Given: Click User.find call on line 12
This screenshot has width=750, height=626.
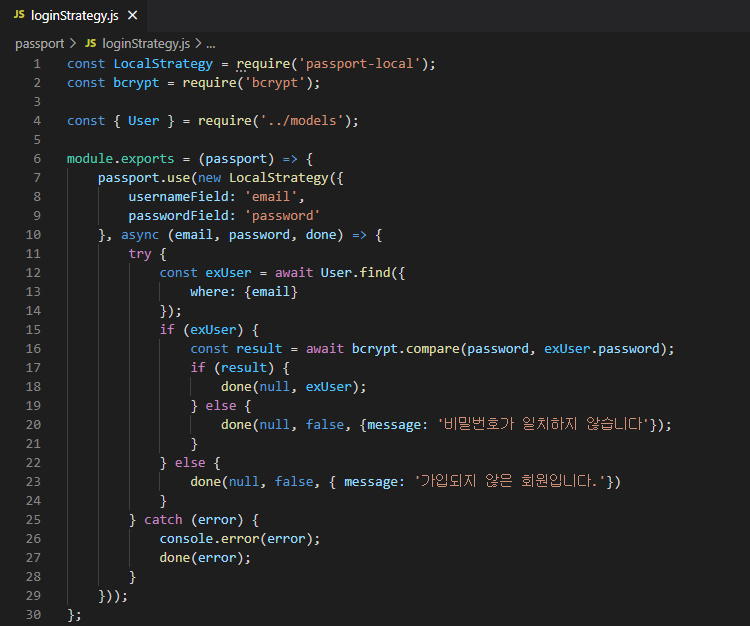Looking at the screenshot, I should [x=355, y=273].
